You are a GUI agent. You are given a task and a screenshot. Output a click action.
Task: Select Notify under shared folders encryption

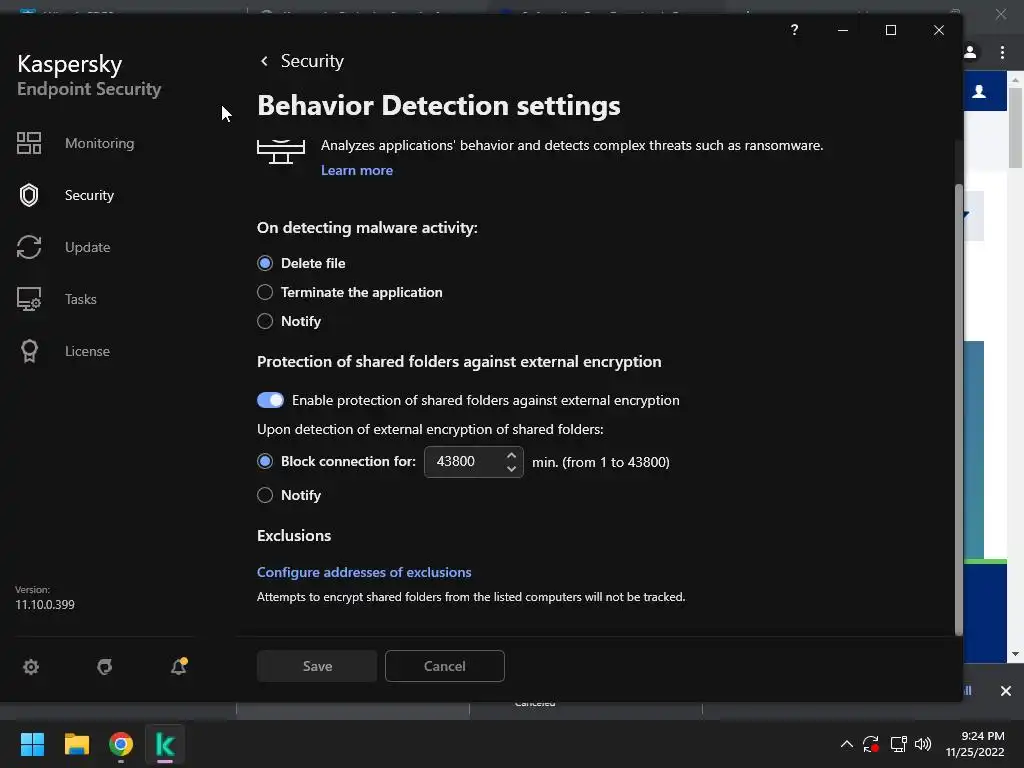click(265, 495)
